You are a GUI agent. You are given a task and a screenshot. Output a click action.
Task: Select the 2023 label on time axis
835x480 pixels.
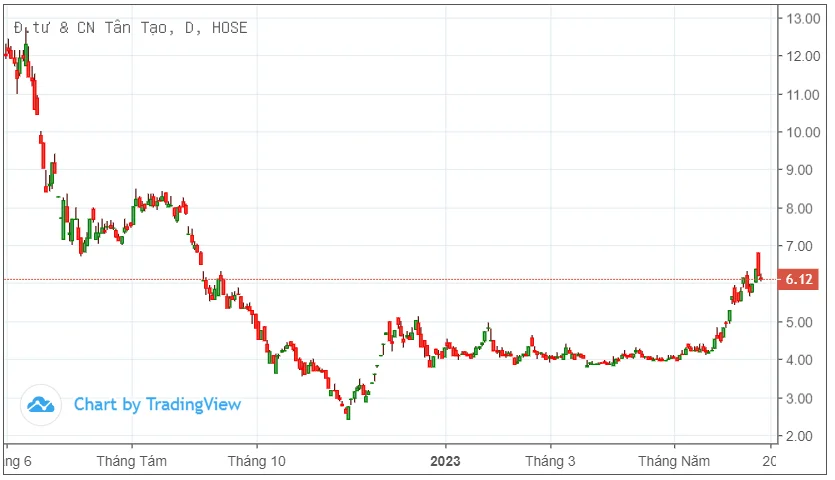point(445,461)
